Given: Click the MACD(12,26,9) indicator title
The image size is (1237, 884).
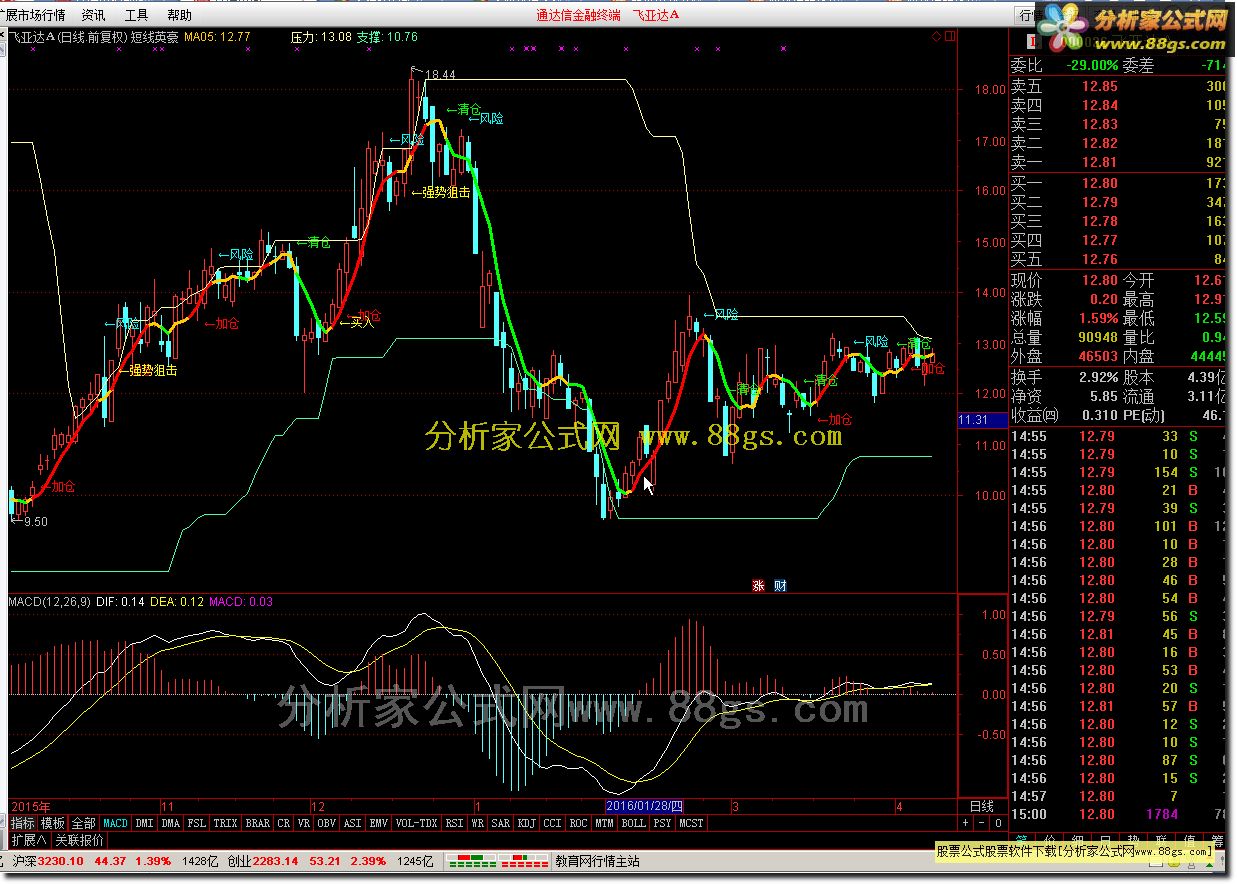Looking at the screenshot, I should point(49,601).
